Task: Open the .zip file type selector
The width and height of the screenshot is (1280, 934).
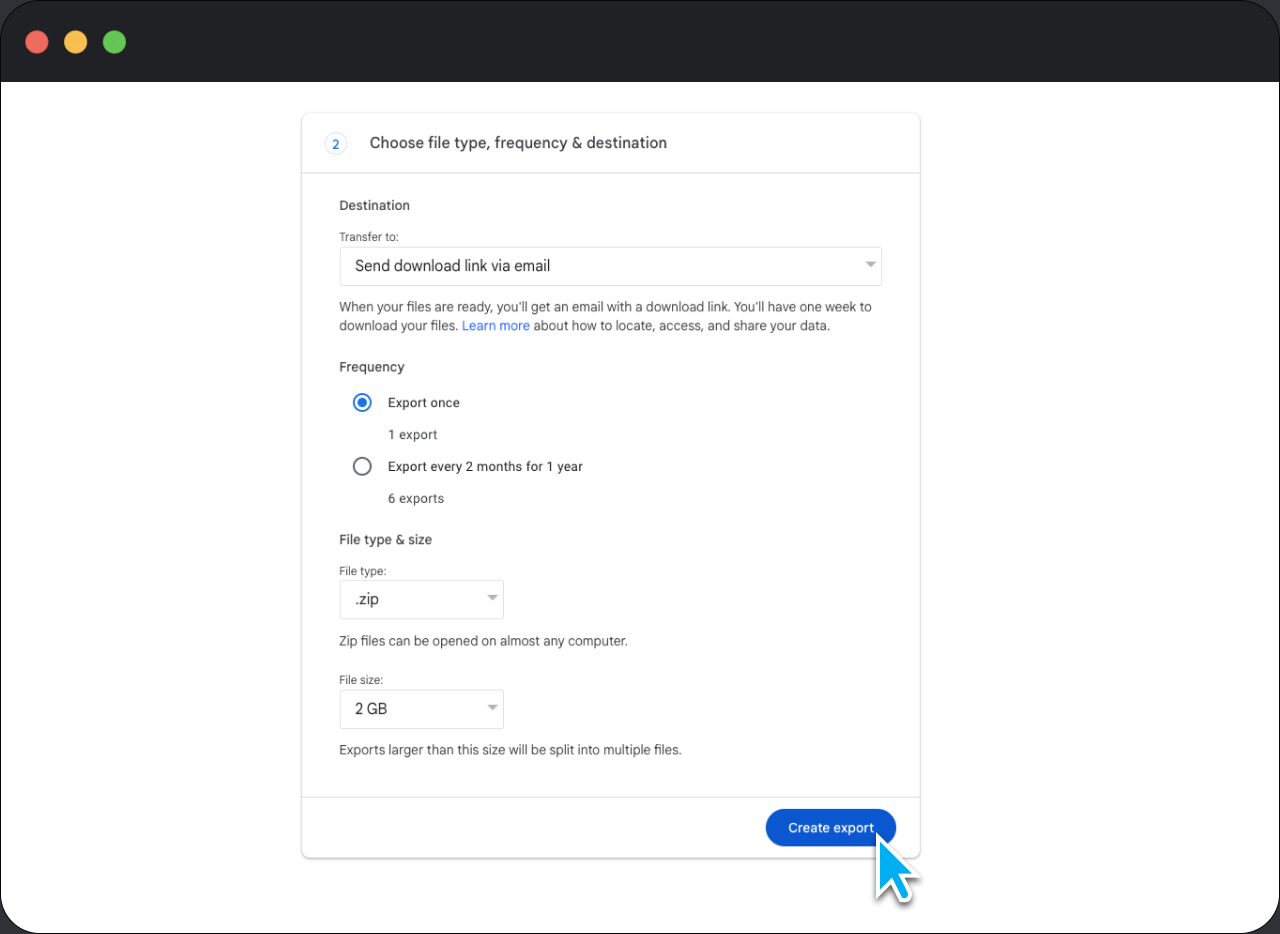Action: (421, 599)
